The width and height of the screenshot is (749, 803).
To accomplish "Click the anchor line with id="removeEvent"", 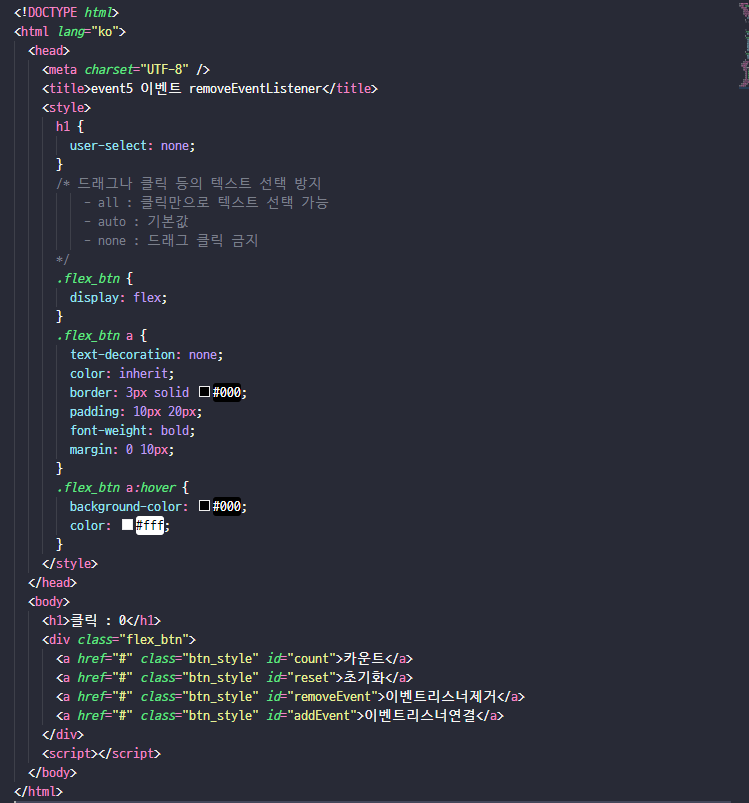I will pos(290,696).
